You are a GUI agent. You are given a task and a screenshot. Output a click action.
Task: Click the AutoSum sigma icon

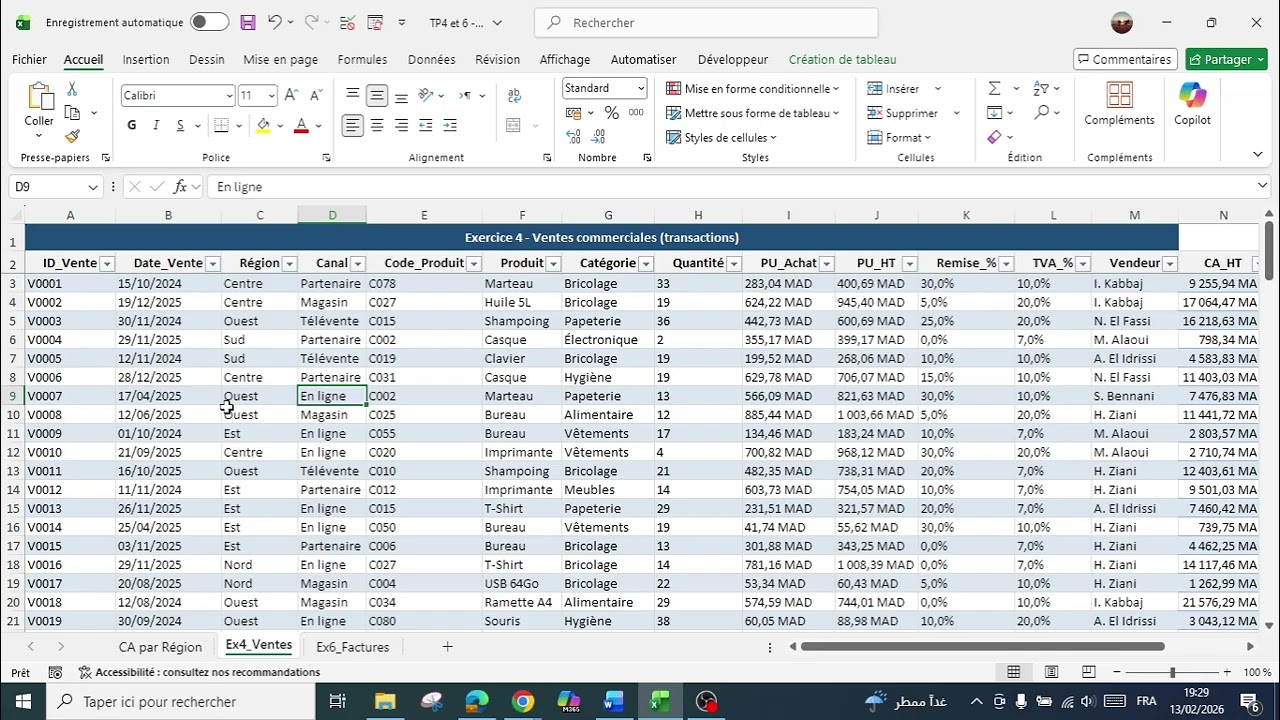click(x=995, y=89)
